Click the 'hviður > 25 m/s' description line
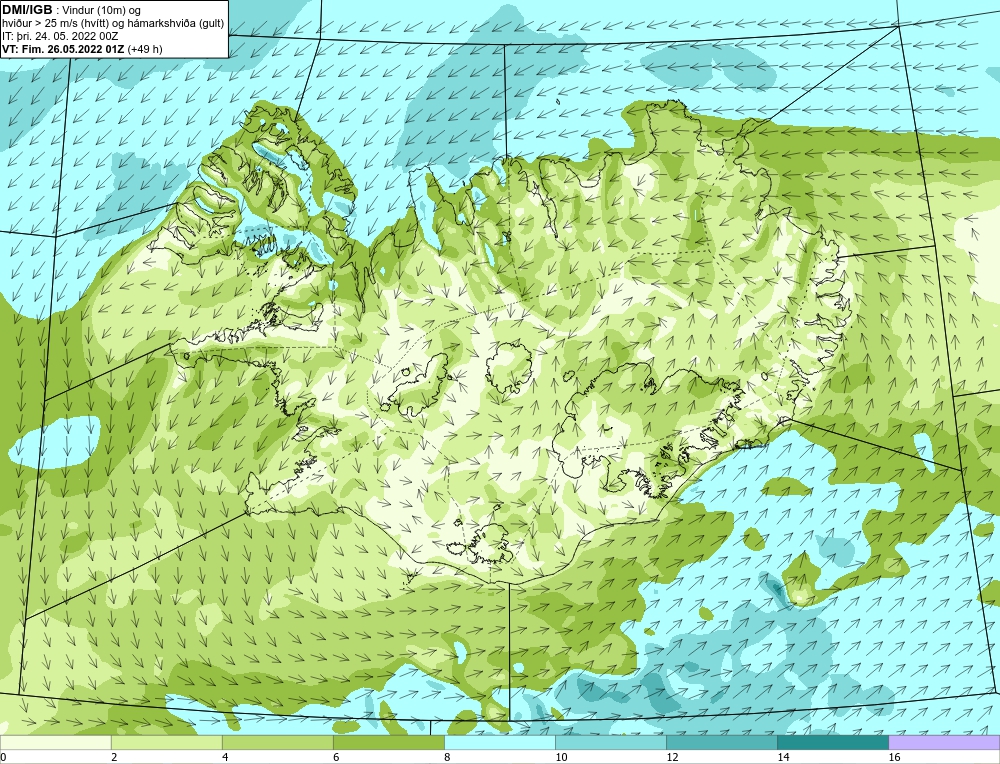Image resolution: width=1000 pixels, height=764 pixels. (x=113, y=24)
